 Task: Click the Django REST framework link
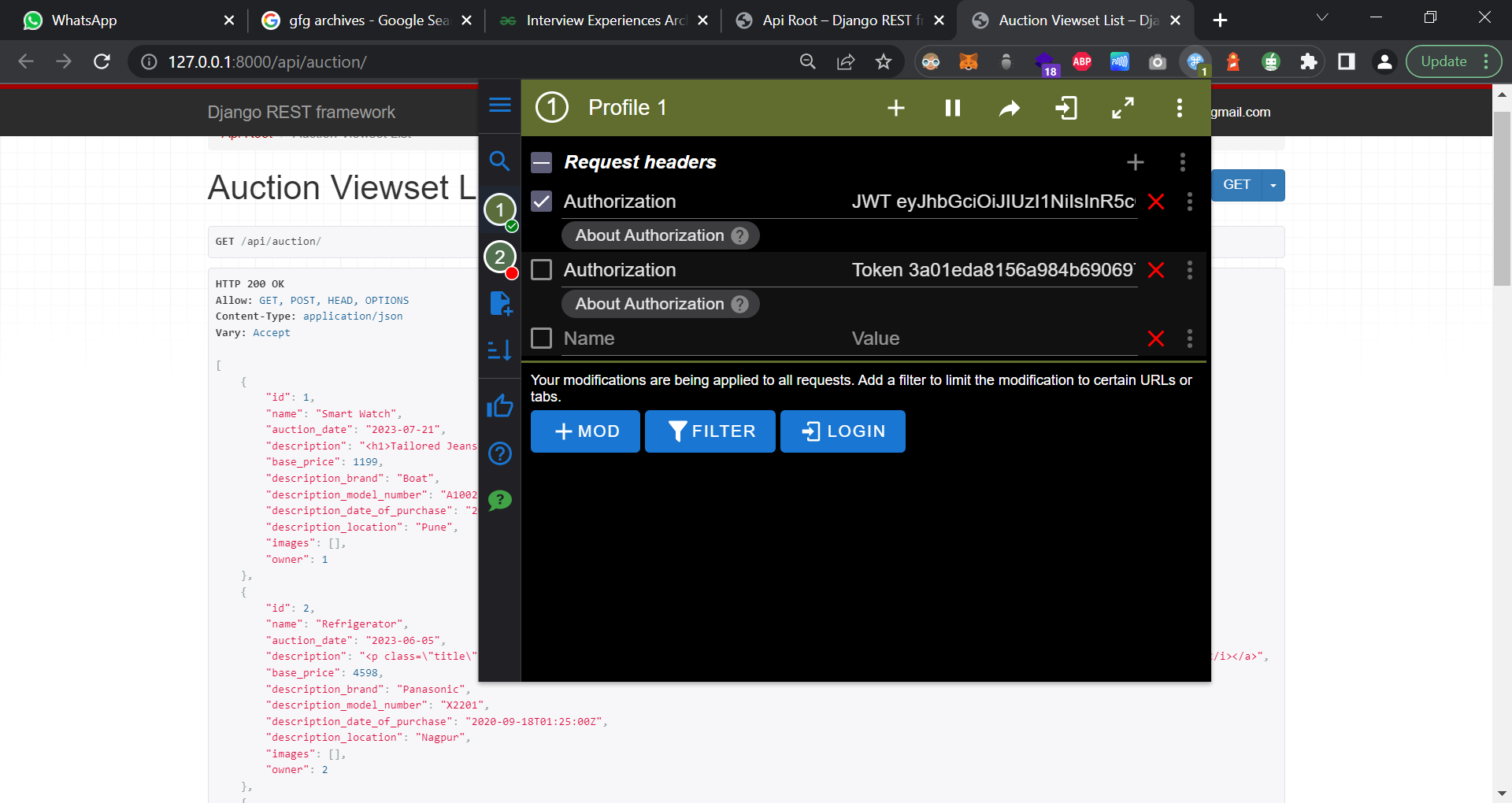pyautogui.click(x=302, y=113)
